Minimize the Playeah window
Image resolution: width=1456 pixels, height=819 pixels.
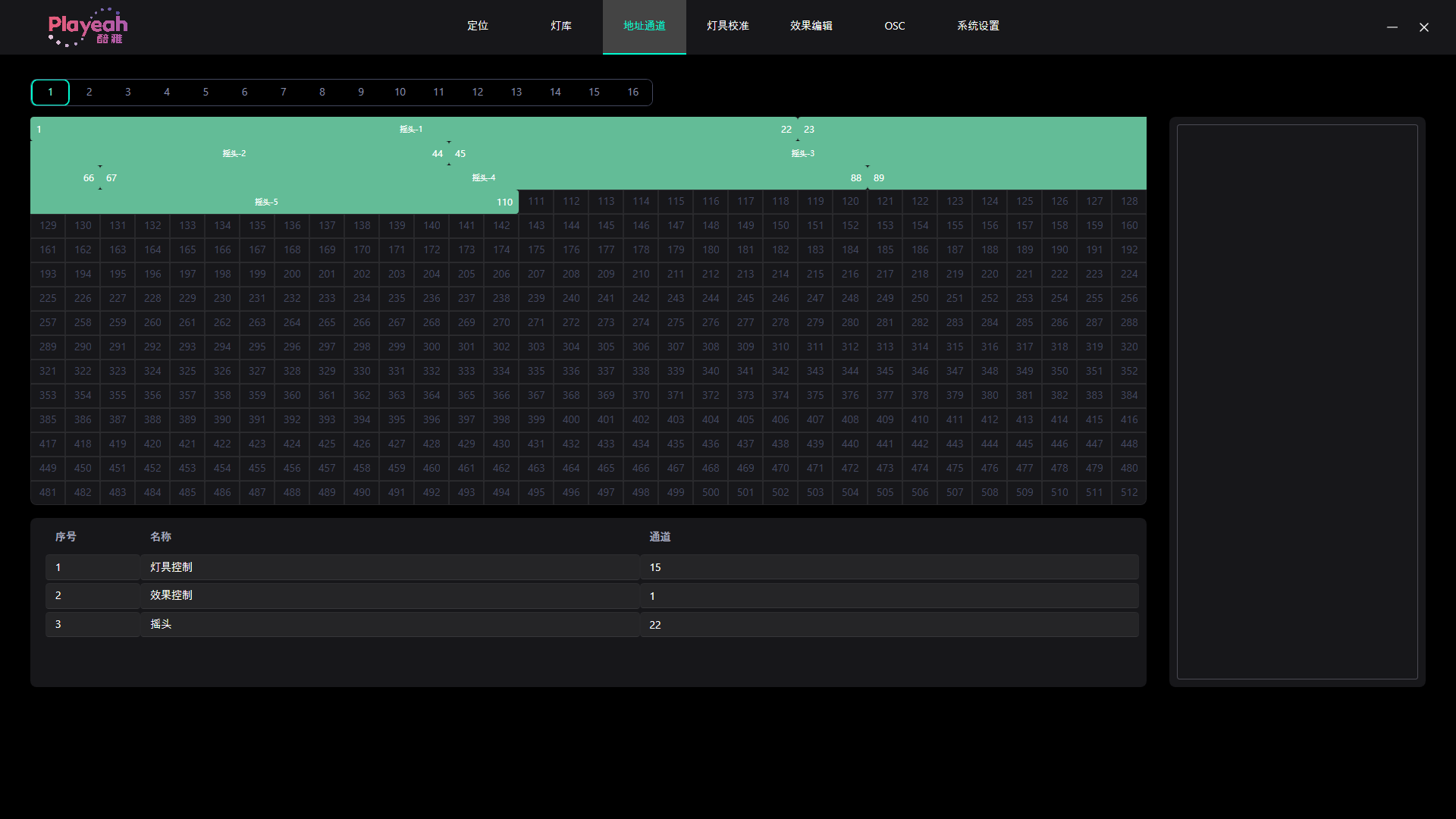[1392, 27]
